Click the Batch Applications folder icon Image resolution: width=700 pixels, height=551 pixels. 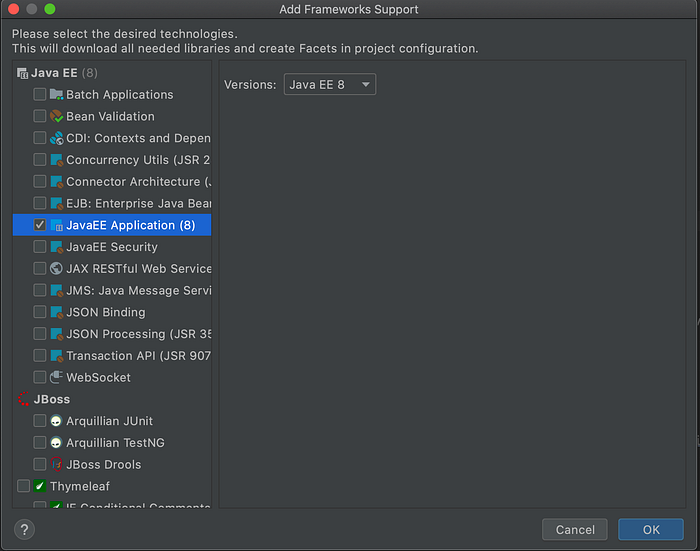pos(56,94)
